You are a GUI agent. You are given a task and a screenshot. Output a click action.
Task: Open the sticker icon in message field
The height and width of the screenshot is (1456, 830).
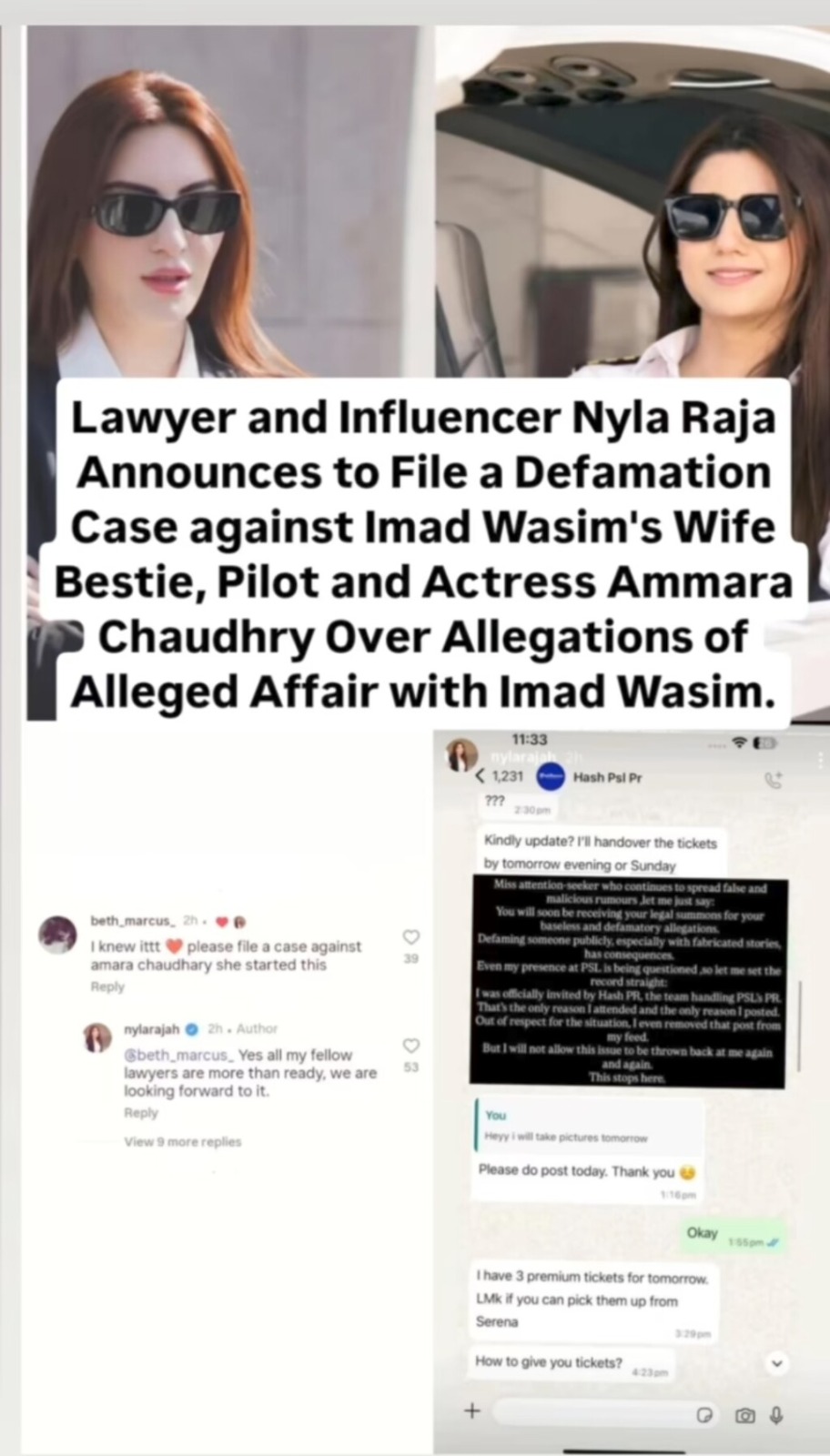pyautogui.click(x=703, y=1415)
